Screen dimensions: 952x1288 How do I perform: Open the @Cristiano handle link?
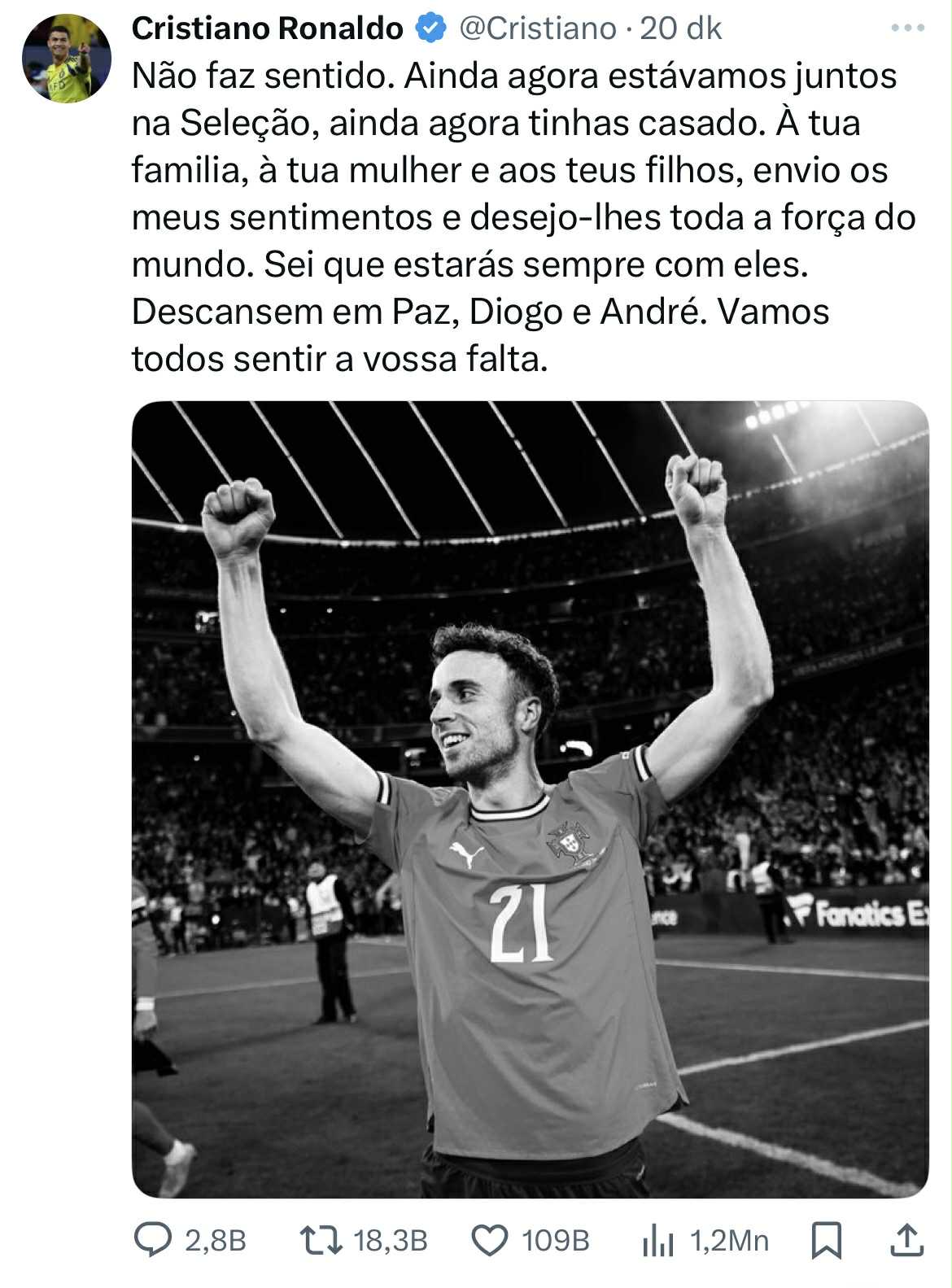tap(537, 28)
